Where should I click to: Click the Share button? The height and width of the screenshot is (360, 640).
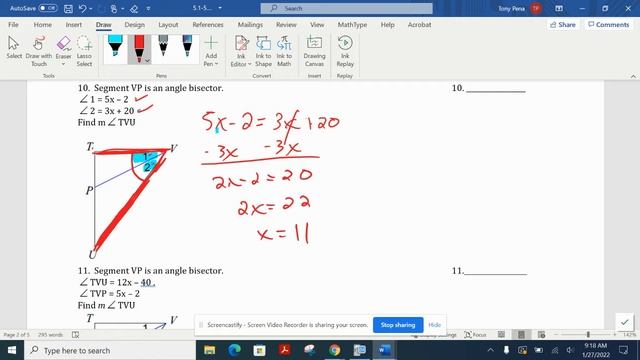pyautogui.click(x=563, y=24)
